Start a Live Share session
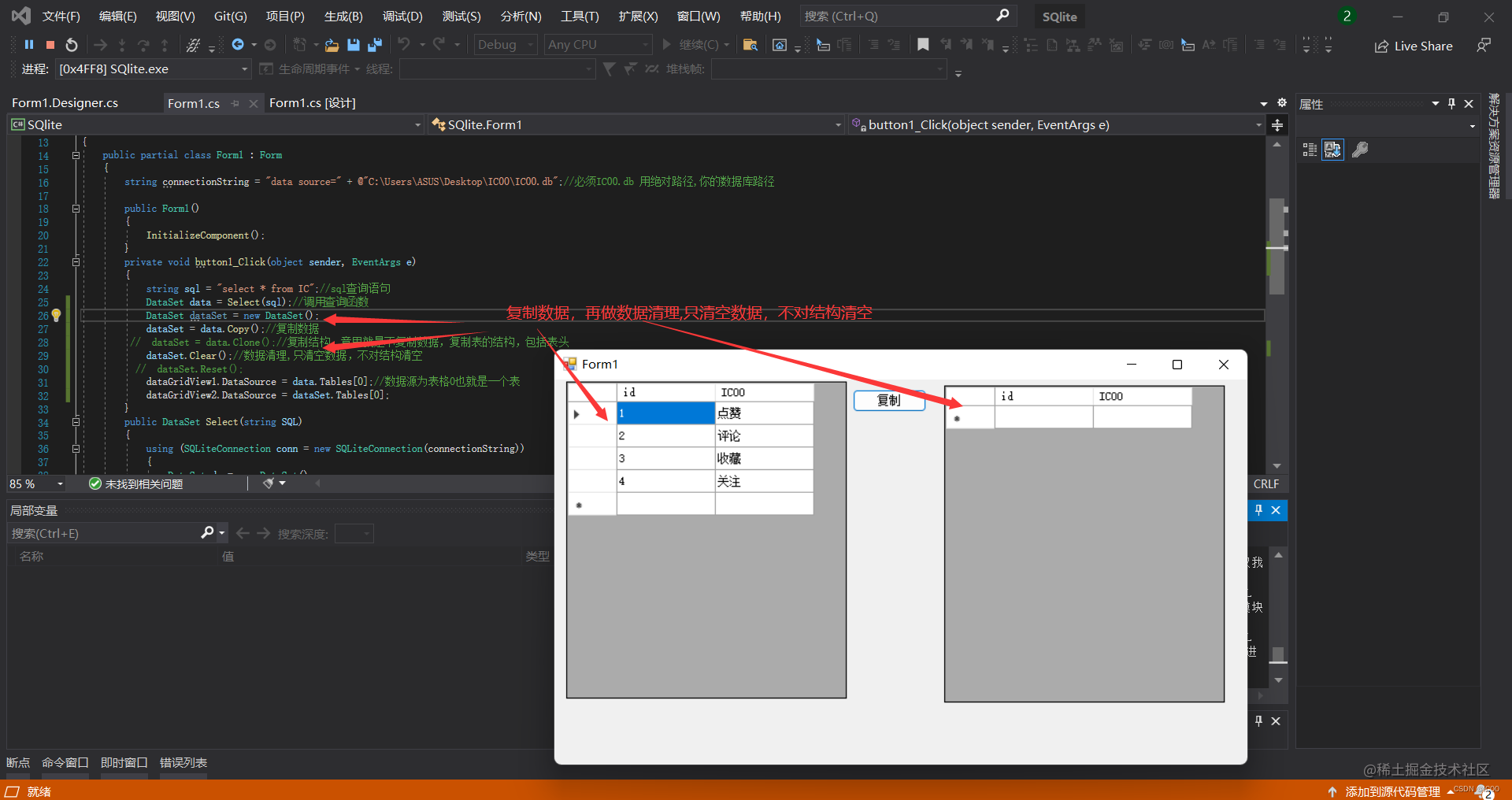Screen dimensions: 1512x800 (x=1414, y=46)
